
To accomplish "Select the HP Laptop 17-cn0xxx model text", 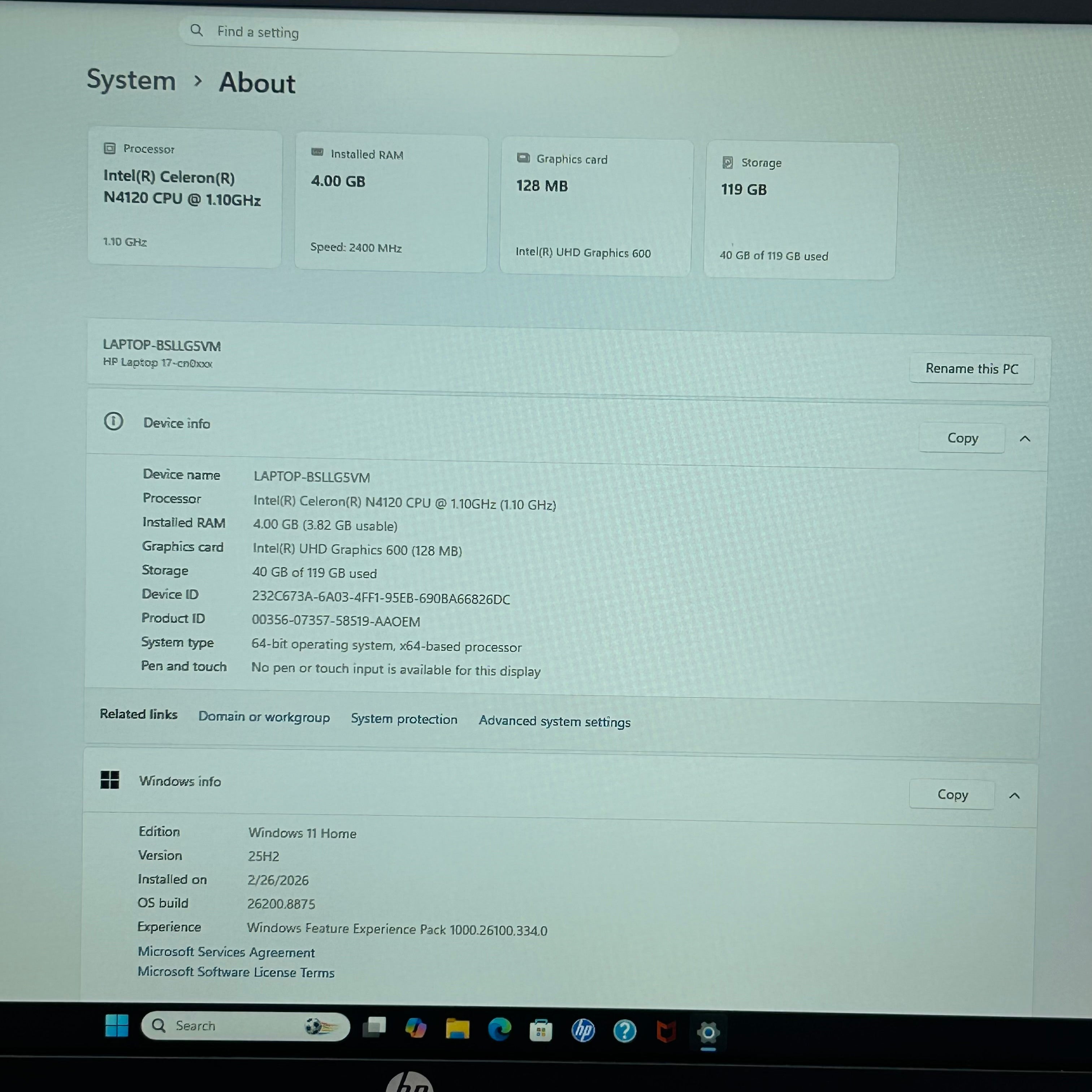I will click(158, 362).
